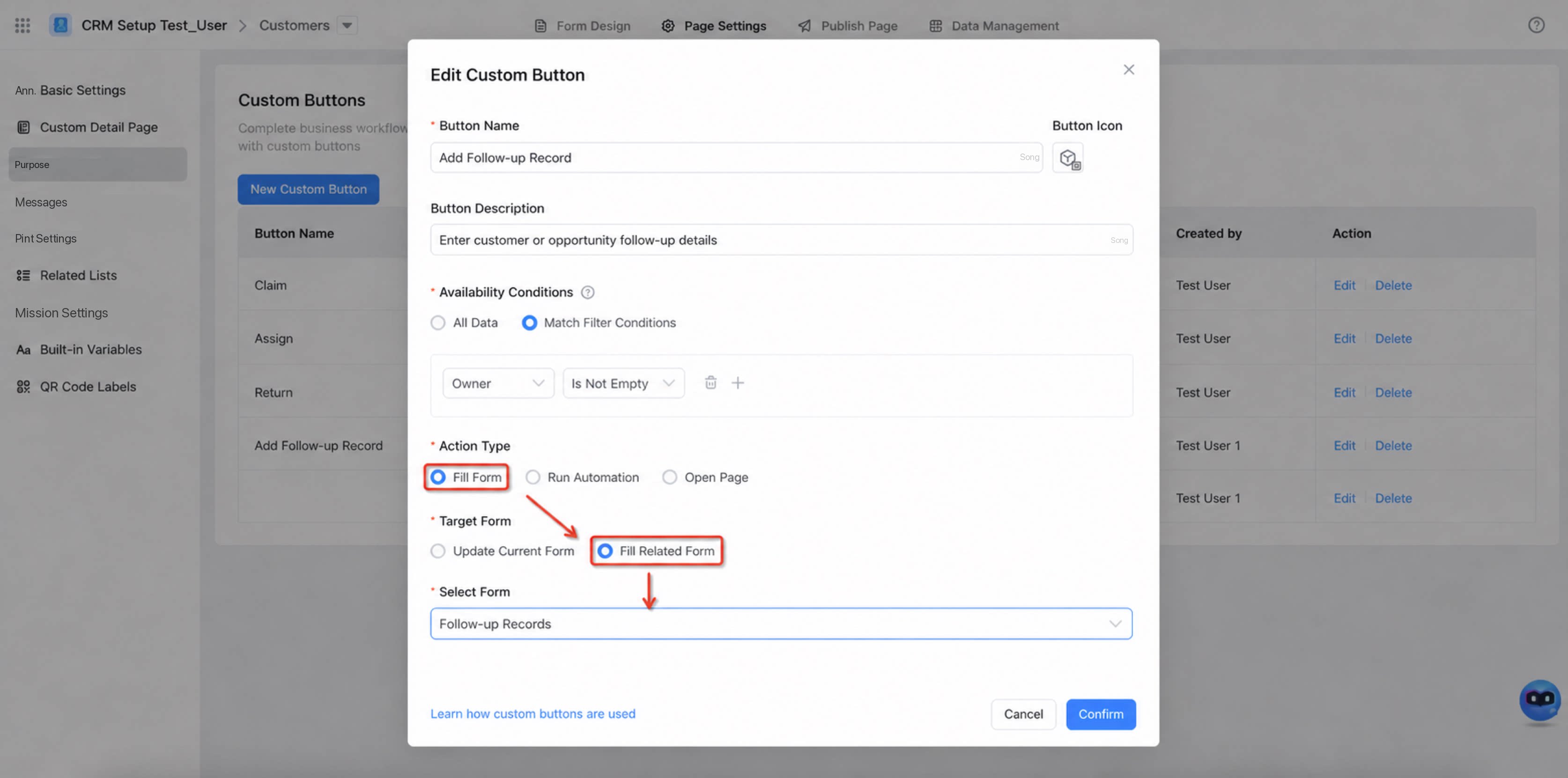Viewport: 1568px width, 778px height.
Task: Open Availability Conditions help tooltip icon
Action: (587, 293)
